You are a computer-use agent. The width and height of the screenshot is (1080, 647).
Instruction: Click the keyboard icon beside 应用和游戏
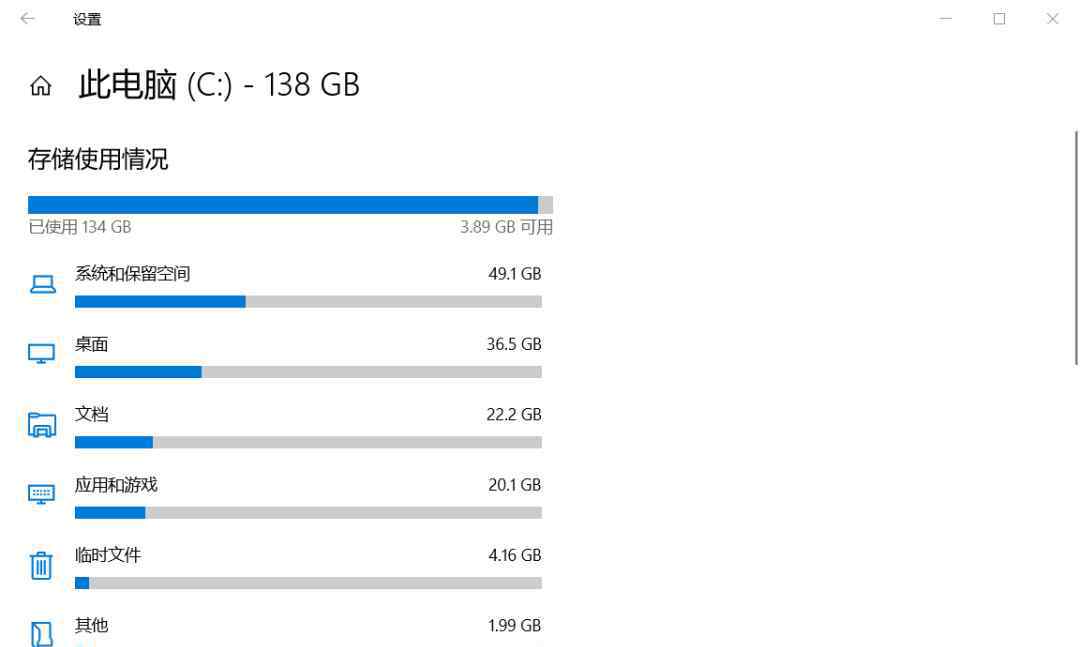[x=41, y=494]
